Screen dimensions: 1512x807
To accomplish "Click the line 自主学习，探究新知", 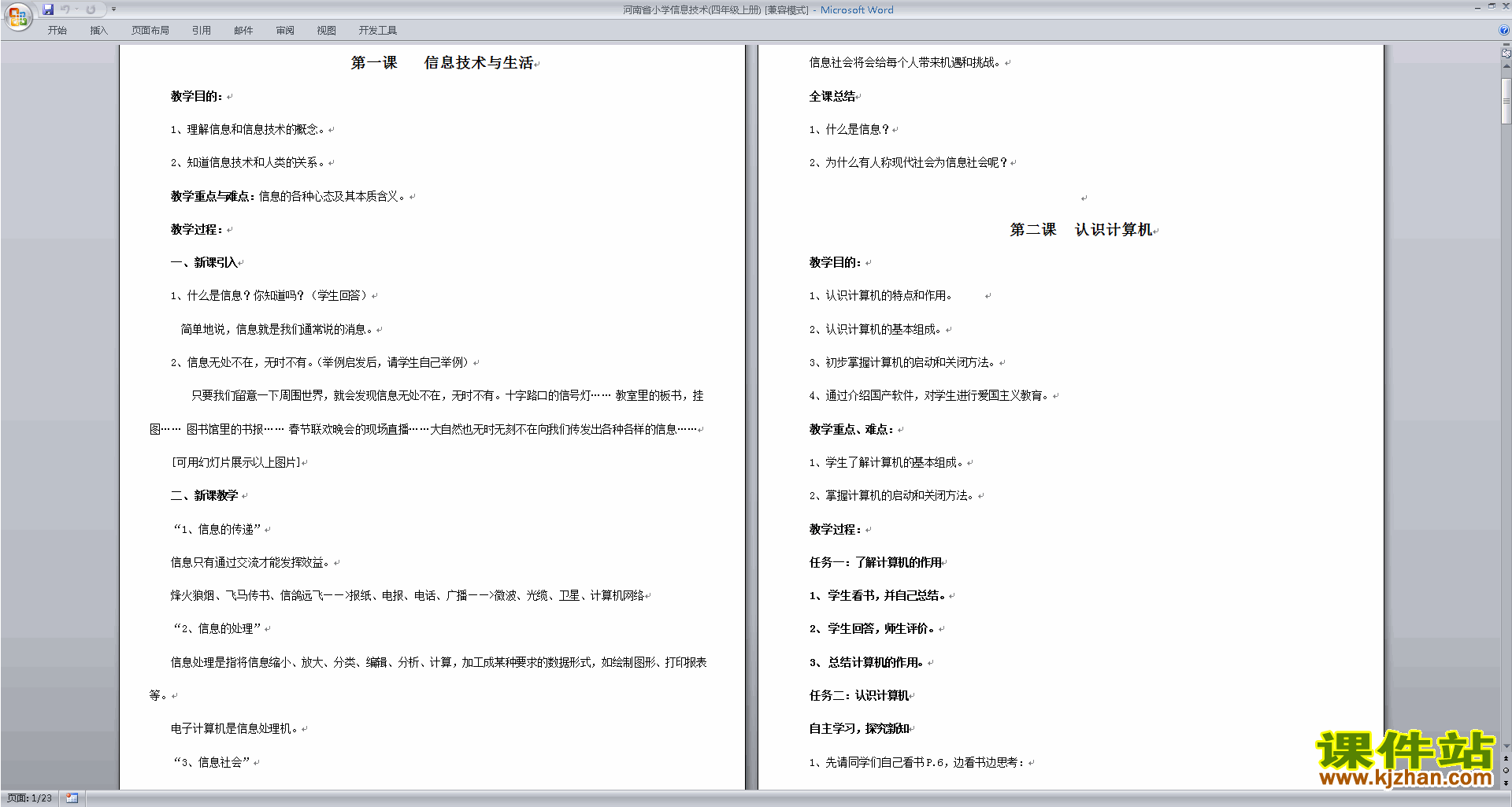I will pyautogui.click(x=859, y=729).
